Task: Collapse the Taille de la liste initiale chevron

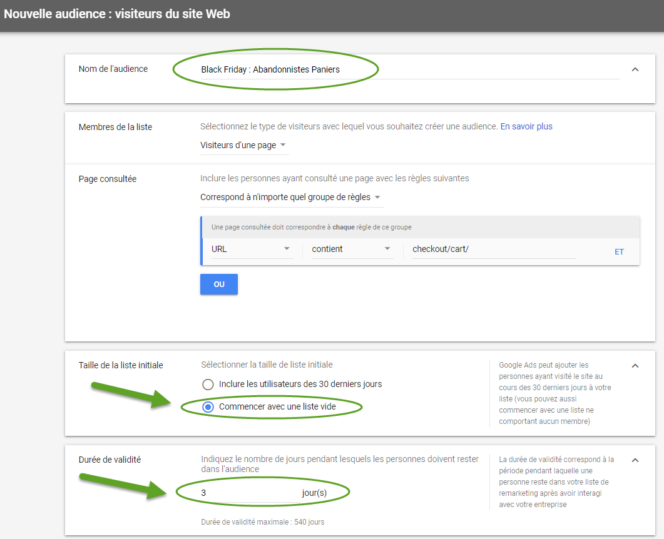Action: coord(634,366)
